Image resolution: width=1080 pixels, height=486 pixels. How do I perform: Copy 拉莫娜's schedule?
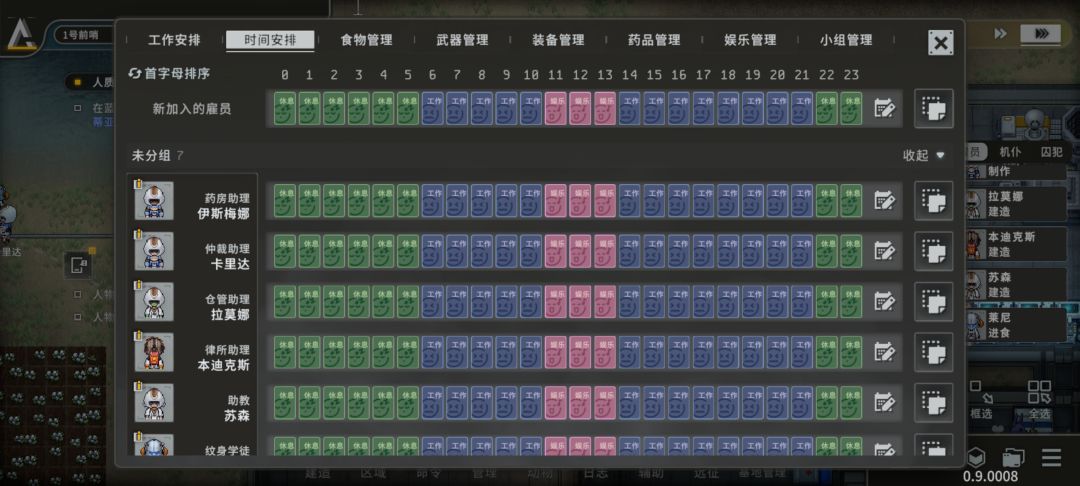tap(934, 301)
